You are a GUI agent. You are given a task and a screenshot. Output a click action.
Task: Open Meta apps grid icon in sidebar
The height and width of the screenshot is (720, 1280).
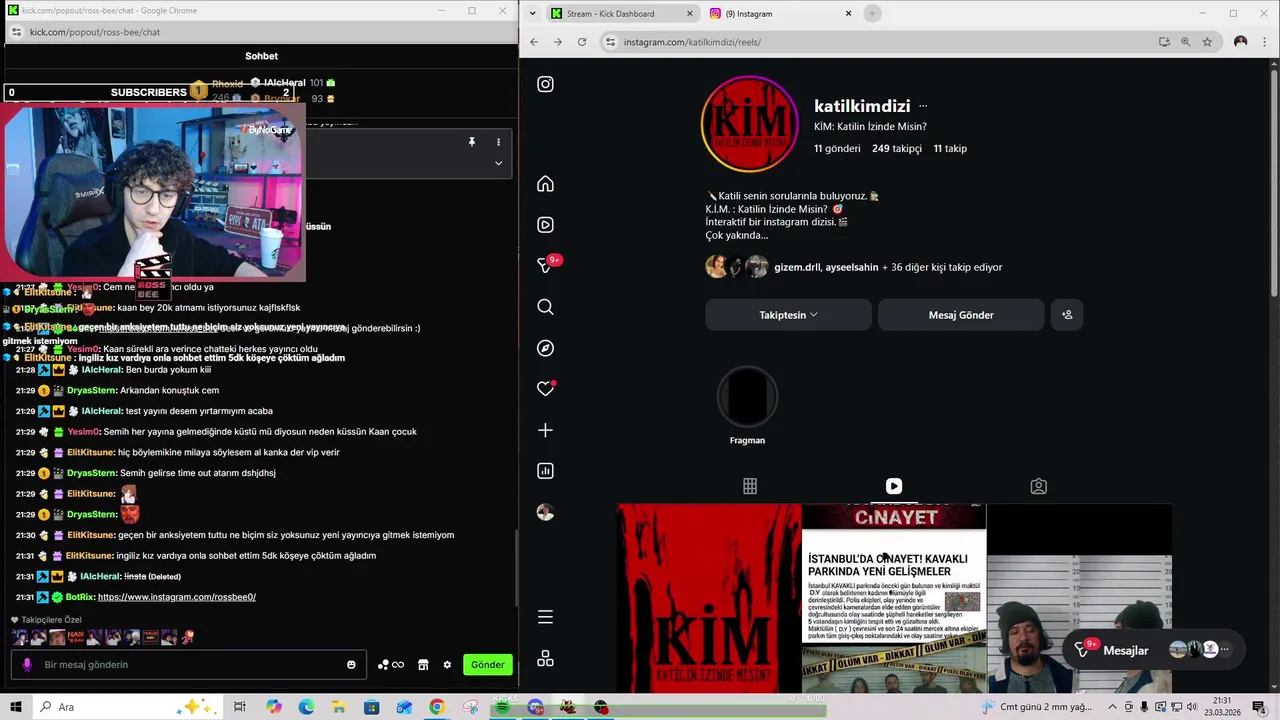(x=545, y=659)
